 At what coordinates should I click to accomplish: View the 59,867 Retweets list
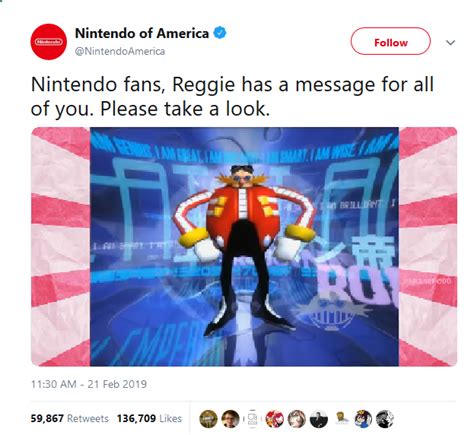(x=69, y=418)
